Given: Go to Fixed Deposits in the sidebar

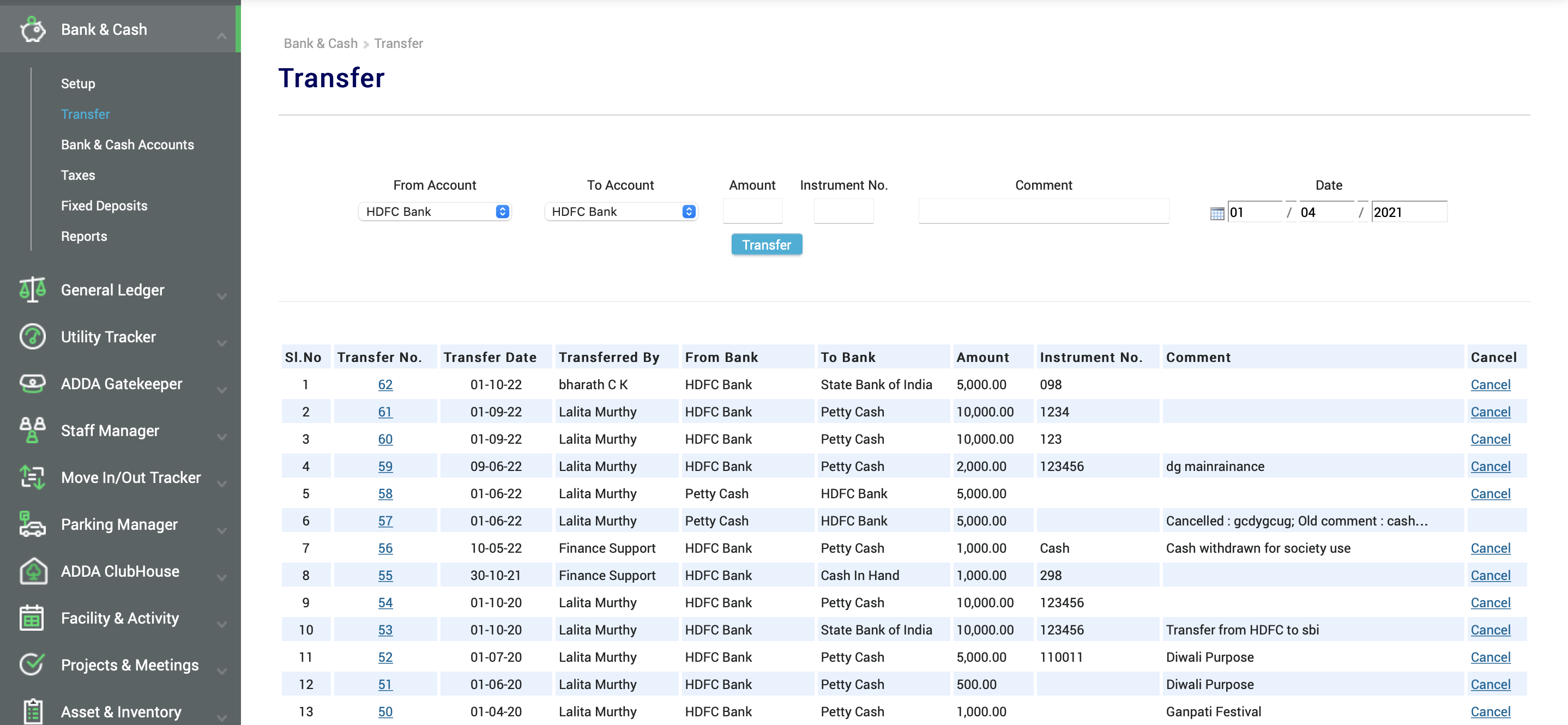Looking at the screenshot, I should (x=104, y=206).
